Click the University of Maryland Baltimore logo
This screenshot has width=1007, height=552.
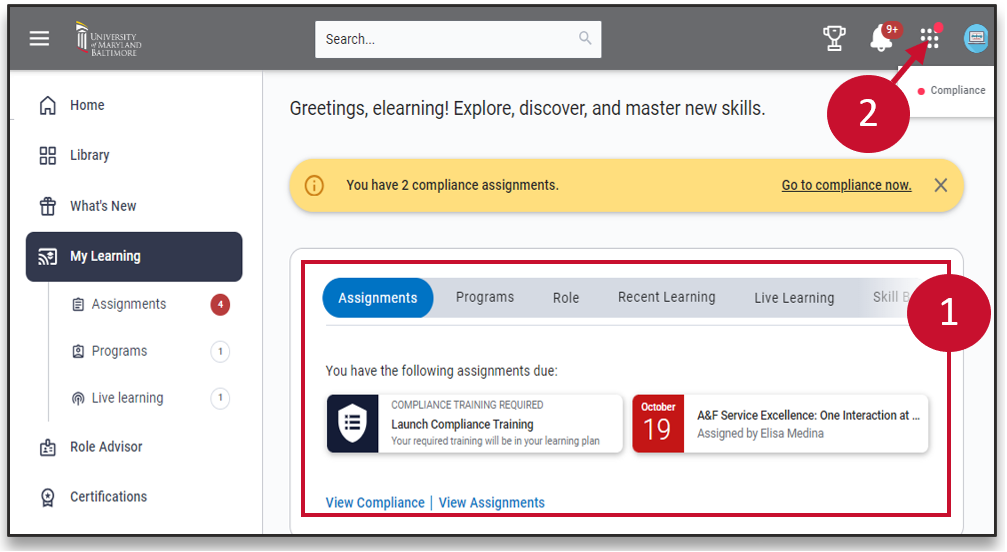(109, 39)
